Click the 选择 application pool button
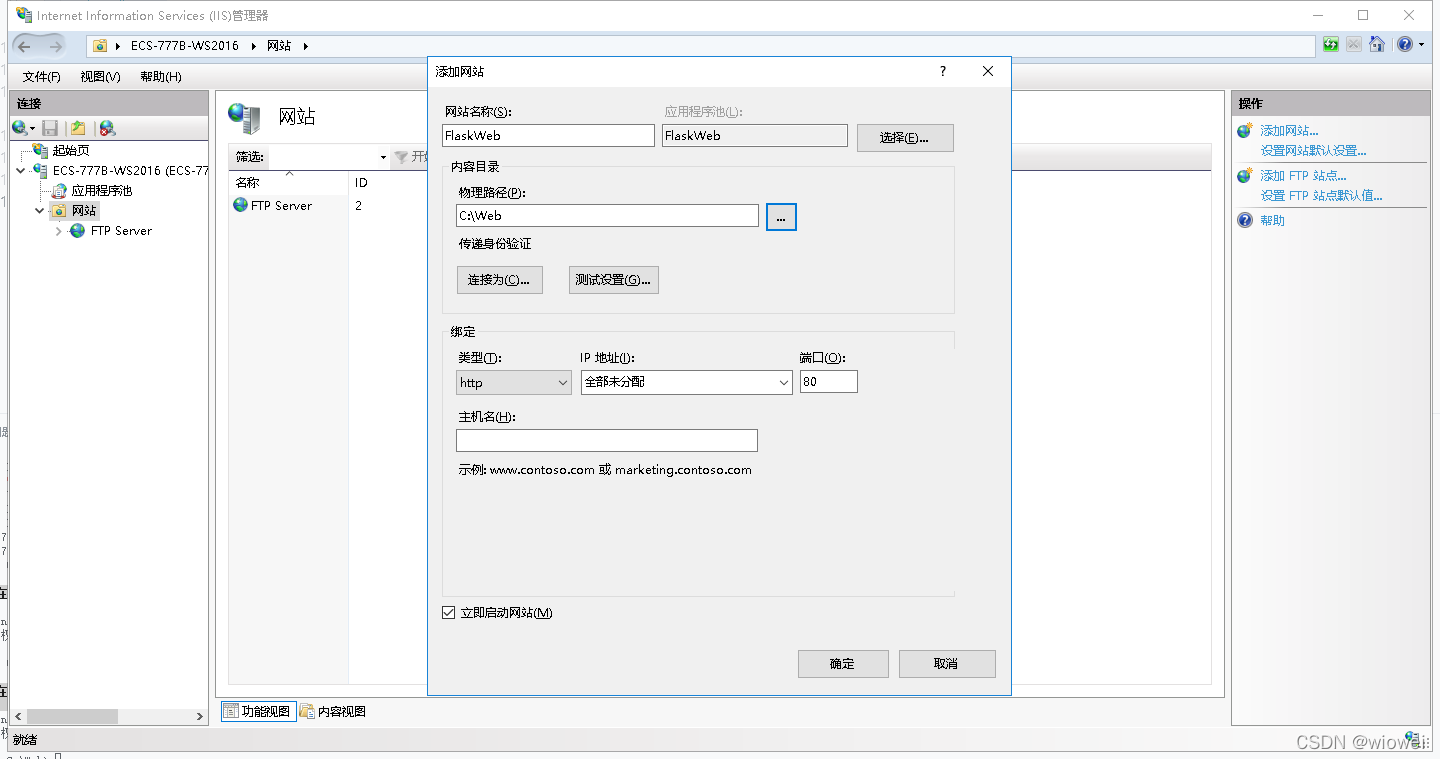The image size is (1440, 759). click(x=904, y=137)
